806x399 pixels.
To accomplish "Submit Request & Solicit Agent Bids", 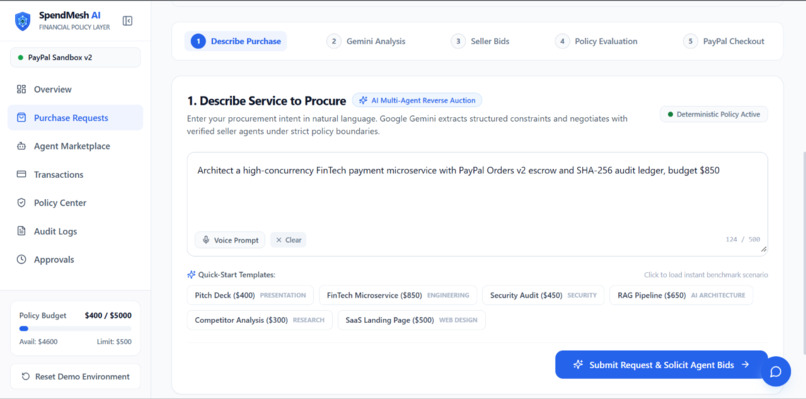I will [662, 365].
